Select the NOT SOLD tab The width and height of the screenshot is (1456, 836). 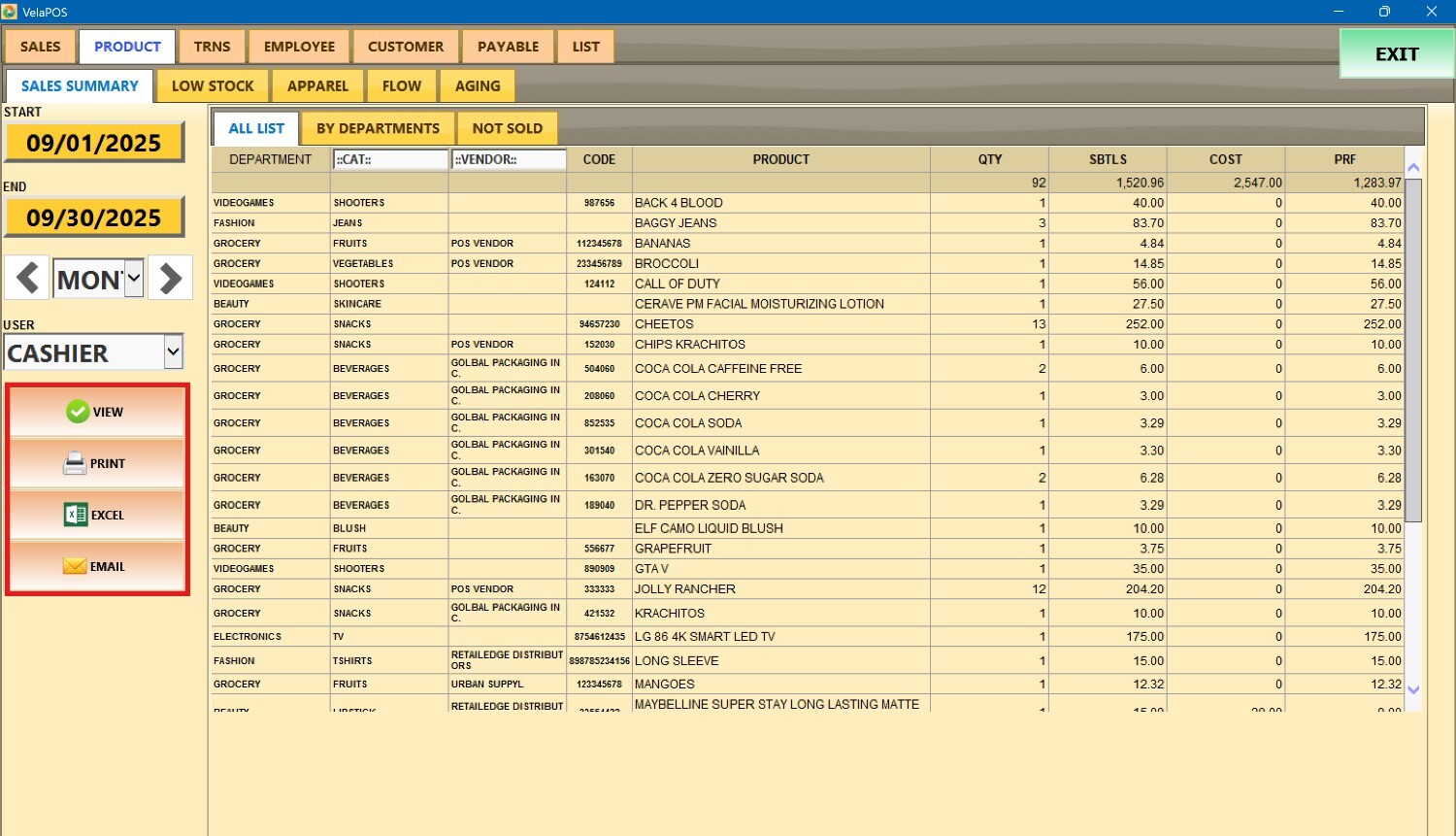[x=507, y=128]
